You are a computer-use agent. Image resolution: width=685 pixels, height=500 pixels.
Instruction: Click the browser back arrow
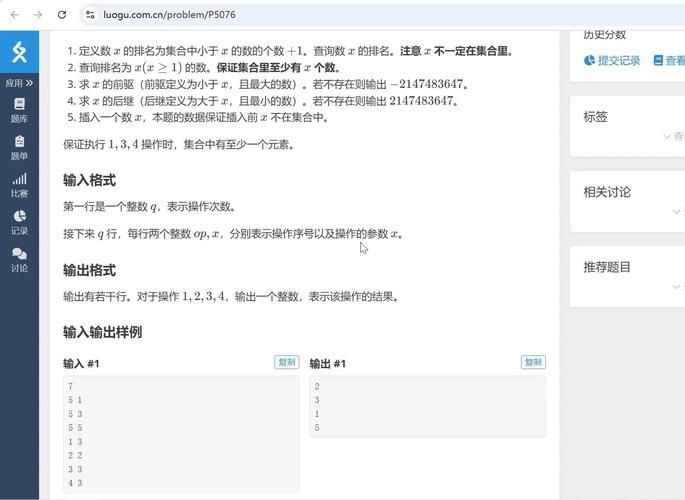15,14
